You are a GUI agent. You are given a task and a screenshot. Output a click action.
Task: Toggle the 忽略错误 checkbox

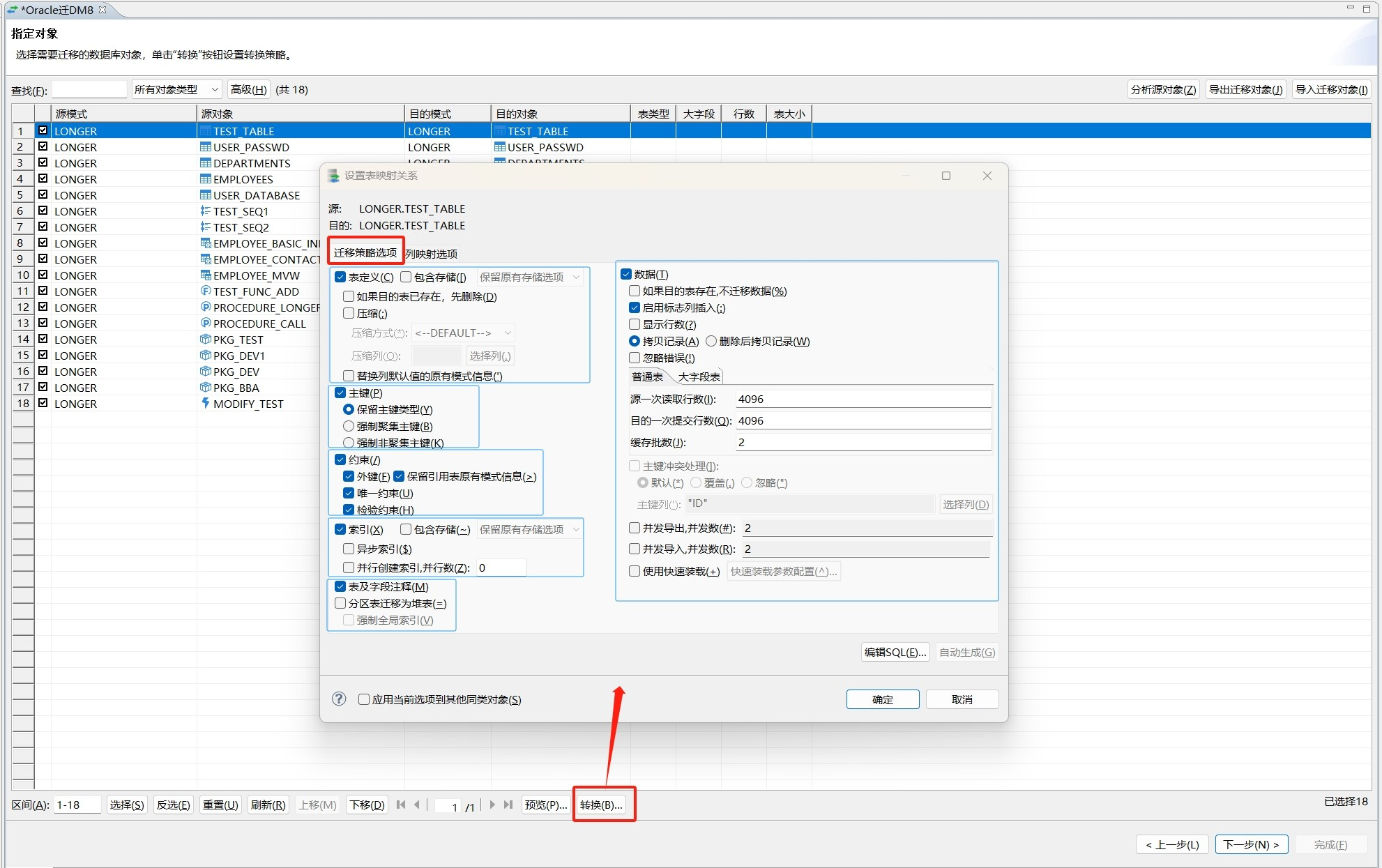[635, 358]
